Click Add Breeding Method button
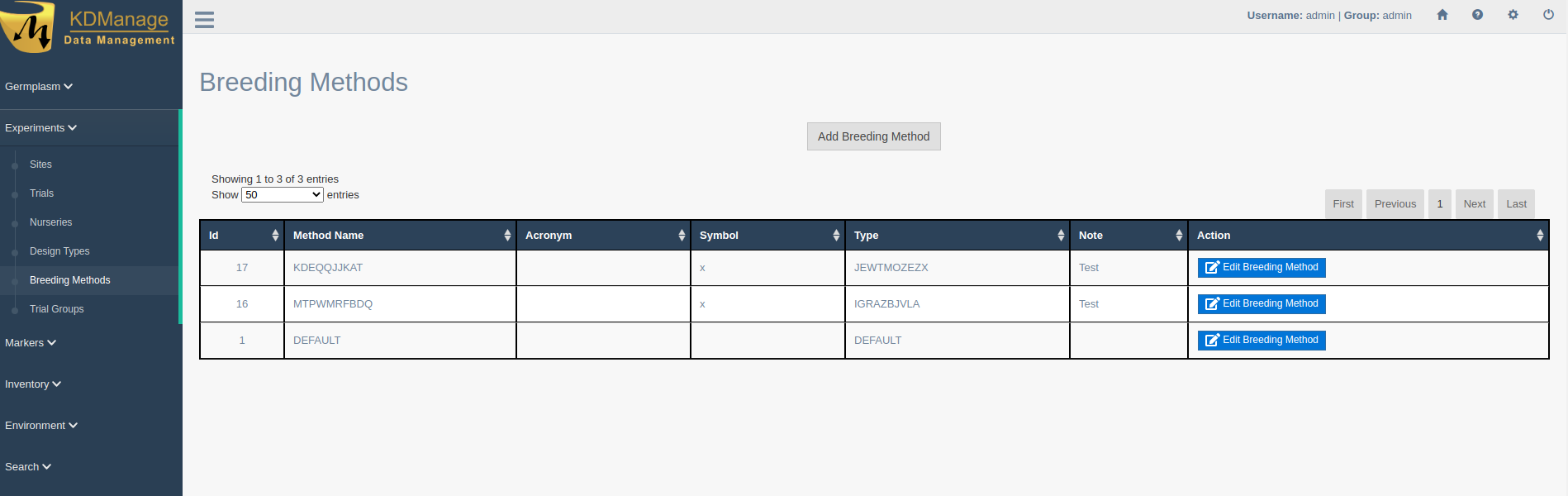Viewport: 1568px width, 496px height. point(873,136)
